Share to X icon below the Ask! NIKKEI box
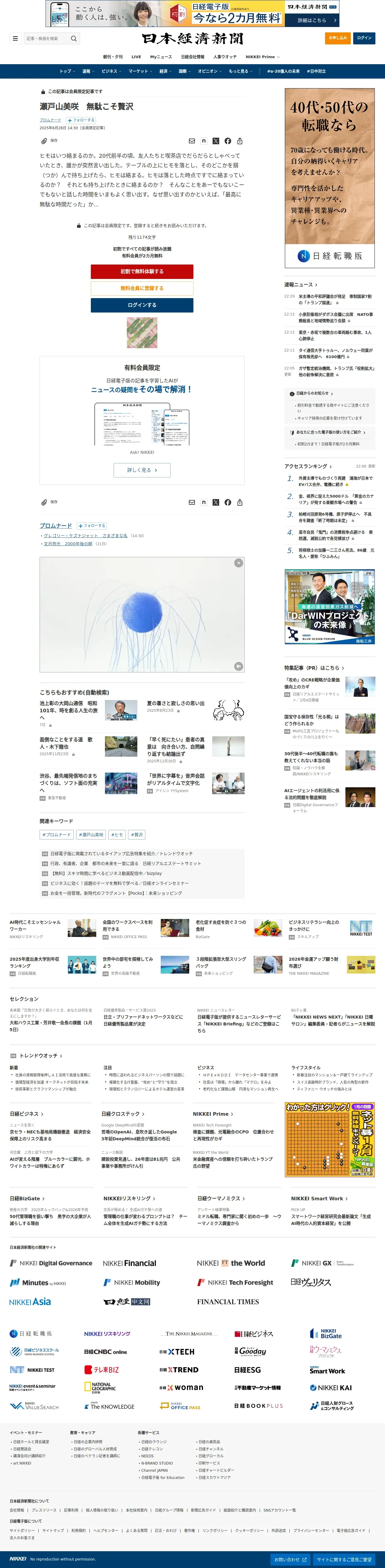 click(x=216, y=502)
